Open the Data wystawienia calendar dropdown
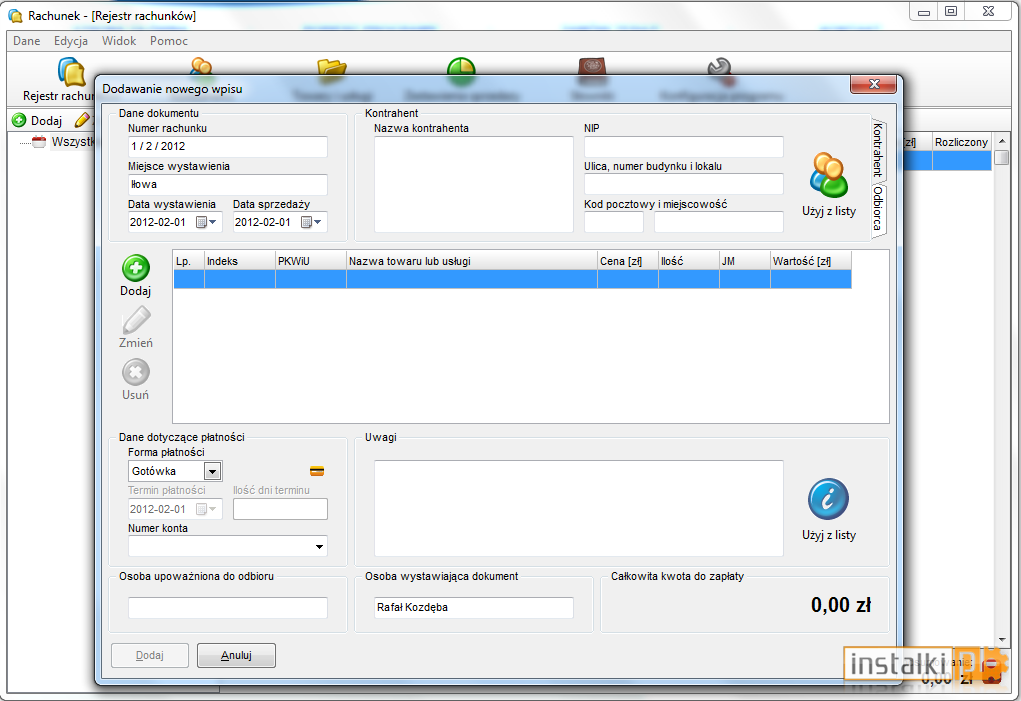The image size is (1021, 701). coord(207,223)
